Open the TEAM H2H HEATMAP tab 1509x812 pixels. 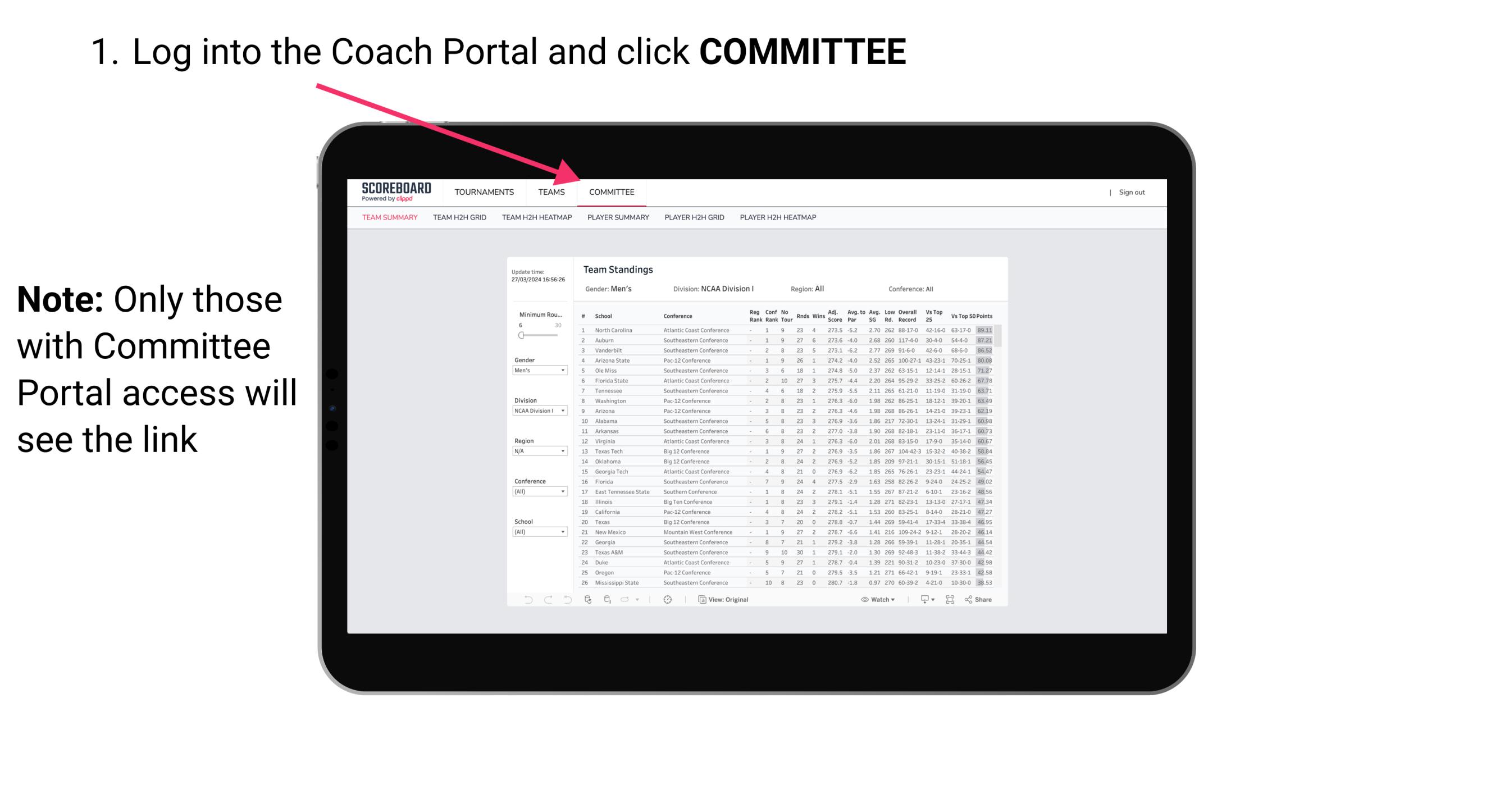(x=536, y=219)
